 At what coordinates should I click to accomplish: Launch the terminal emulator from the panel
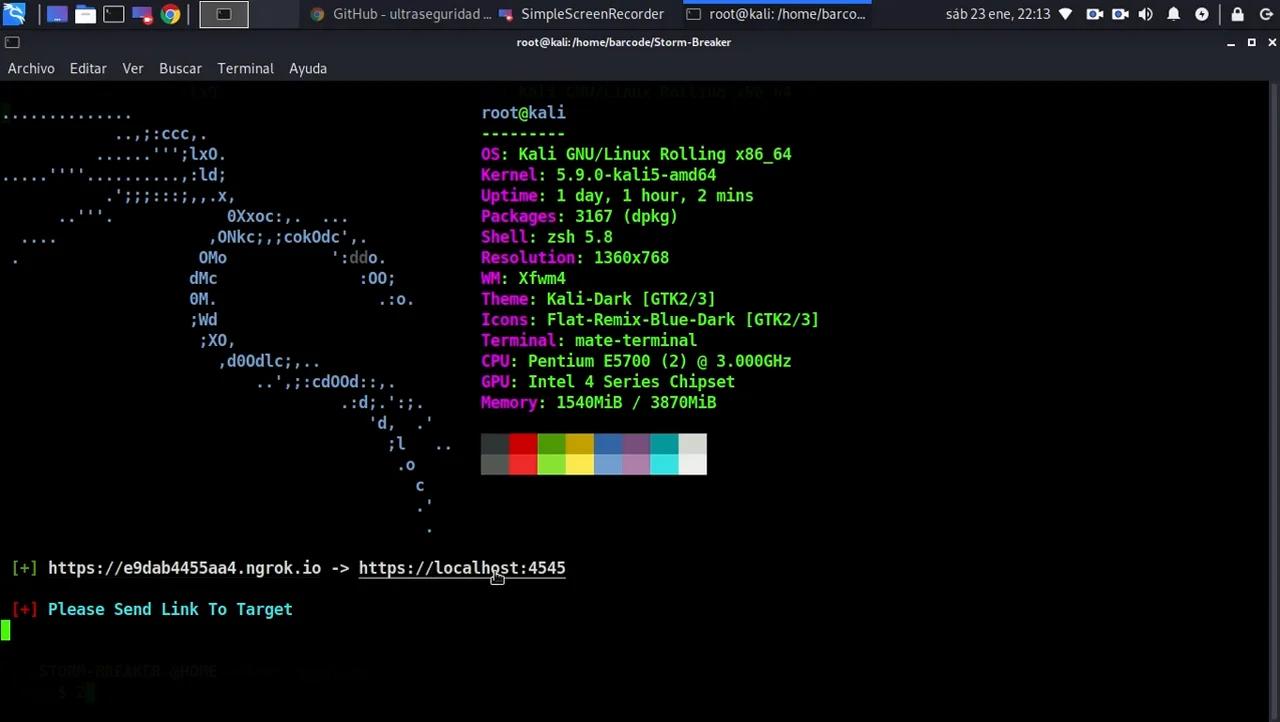114,14
